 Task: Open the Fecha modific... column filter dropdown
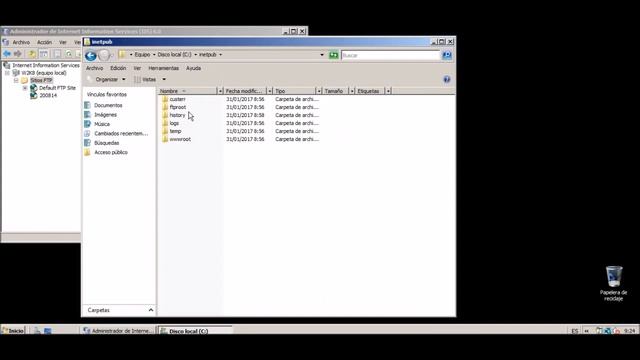269,91
